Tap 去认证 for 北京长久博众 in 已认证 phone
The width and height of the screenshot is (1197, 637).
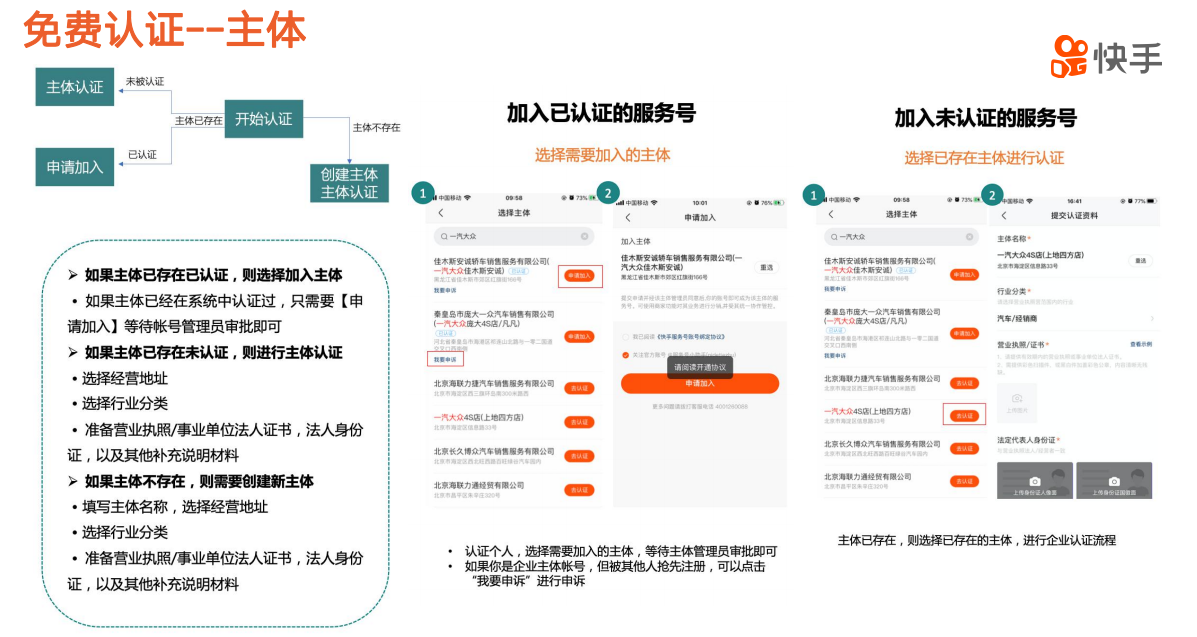579,456
